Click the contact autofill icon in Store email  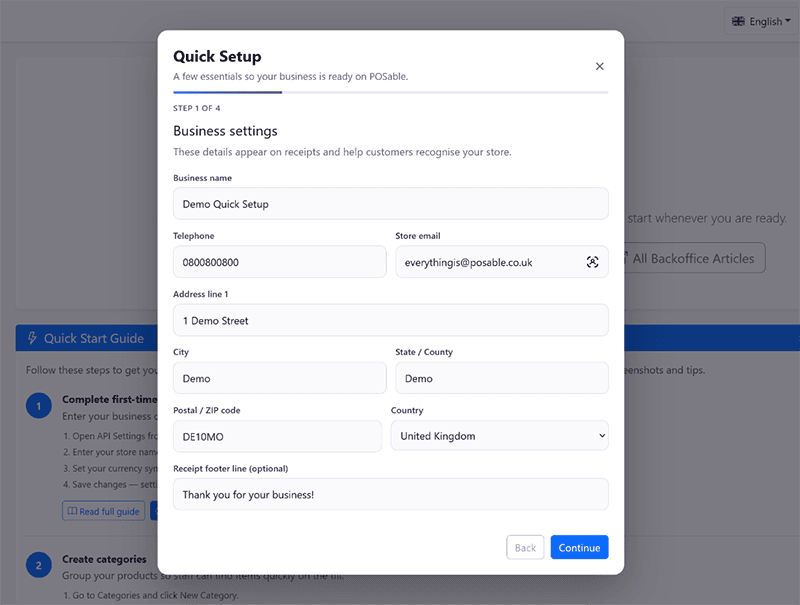[592, 262]
